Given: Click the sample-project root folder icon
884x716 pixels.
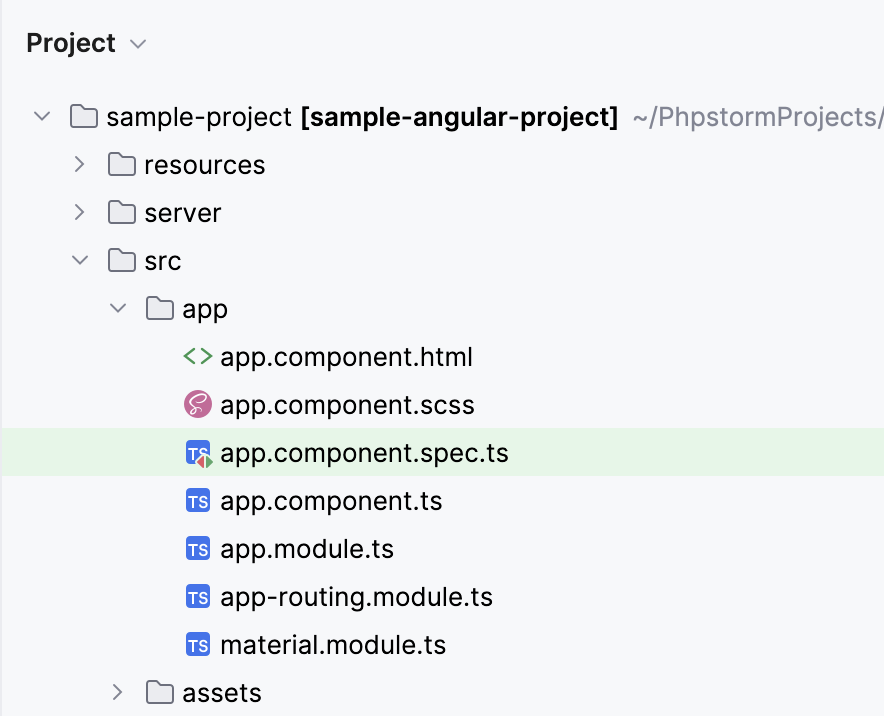Looking at the screenshot, I should tap(84, 117).
